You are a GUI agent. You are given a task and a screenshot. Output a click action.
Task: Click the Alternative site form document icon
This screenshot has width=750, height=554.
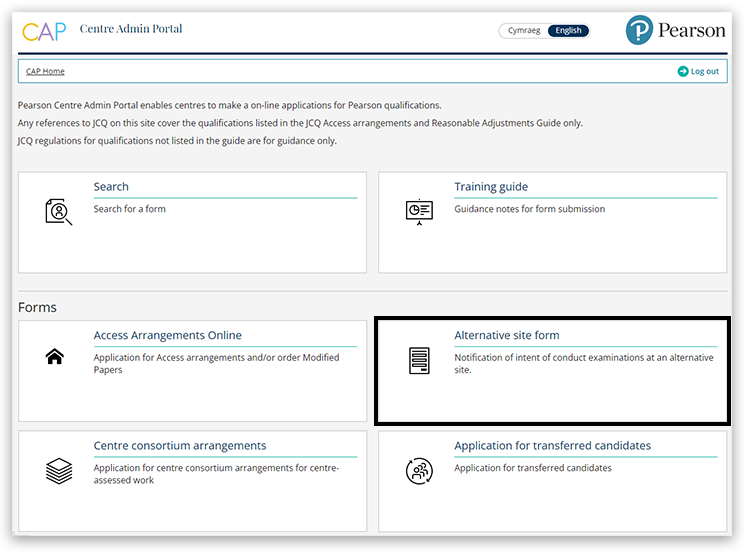click(419, 361)
